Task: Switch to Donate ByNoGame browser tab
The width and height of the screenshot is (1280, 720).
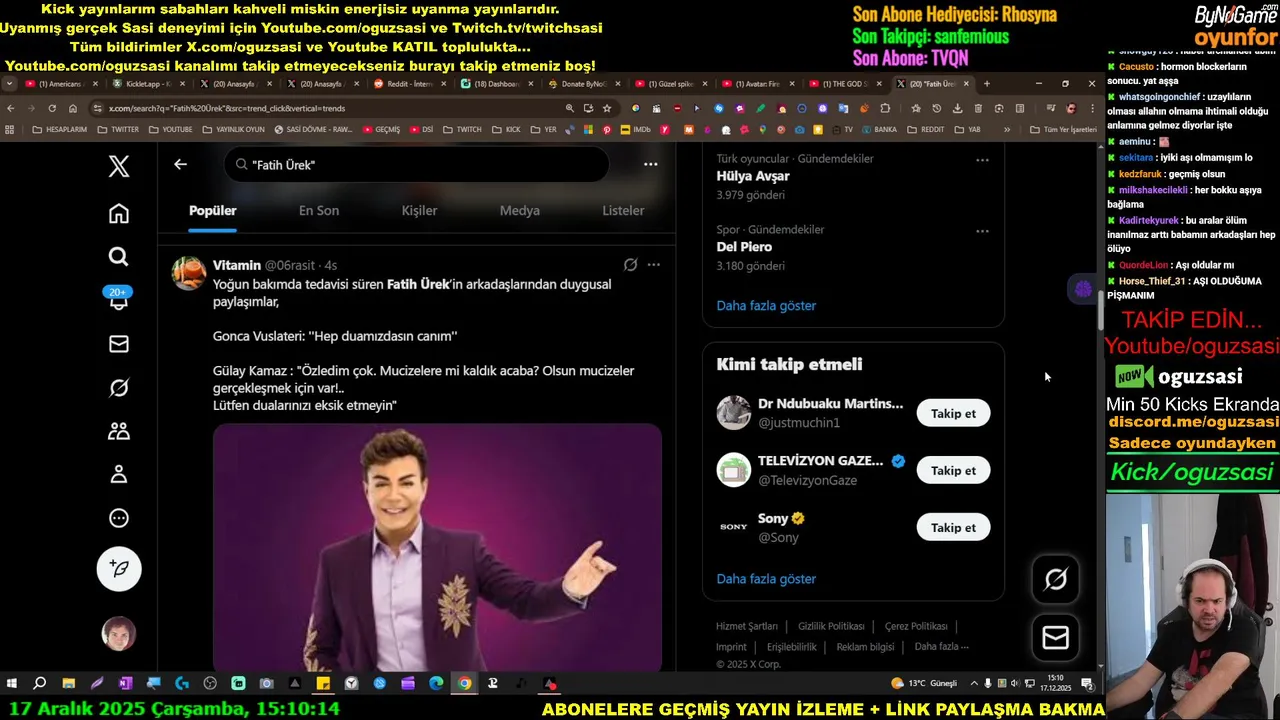Action: click(584, 84)
